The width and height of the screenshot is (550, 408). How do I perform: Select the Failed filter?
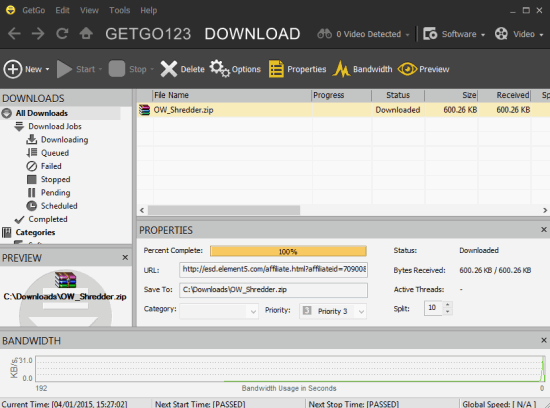click(x=51, y=166)
